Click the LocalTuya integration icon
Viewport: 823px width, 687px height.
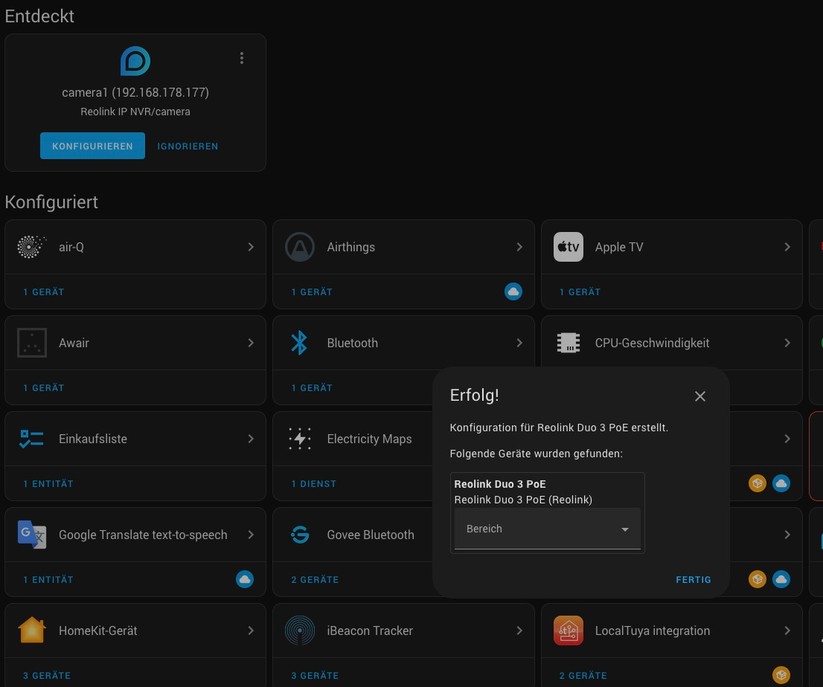point(568,630)
